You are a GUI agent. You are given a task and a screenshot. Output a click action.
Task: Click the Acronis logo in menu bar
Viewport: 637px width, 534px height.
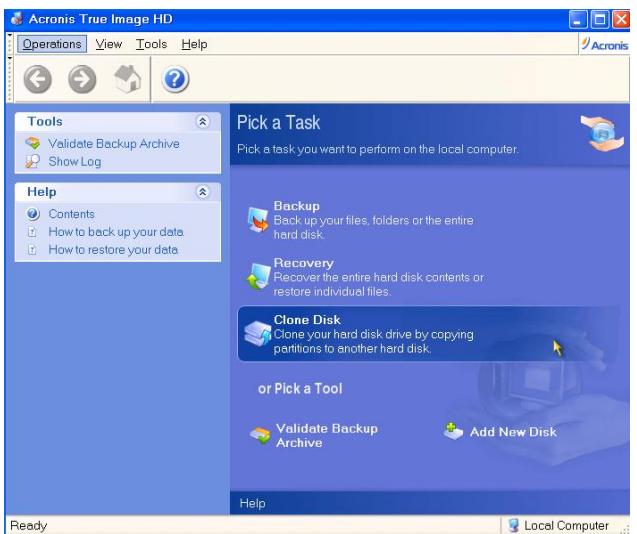click(604, 44)
